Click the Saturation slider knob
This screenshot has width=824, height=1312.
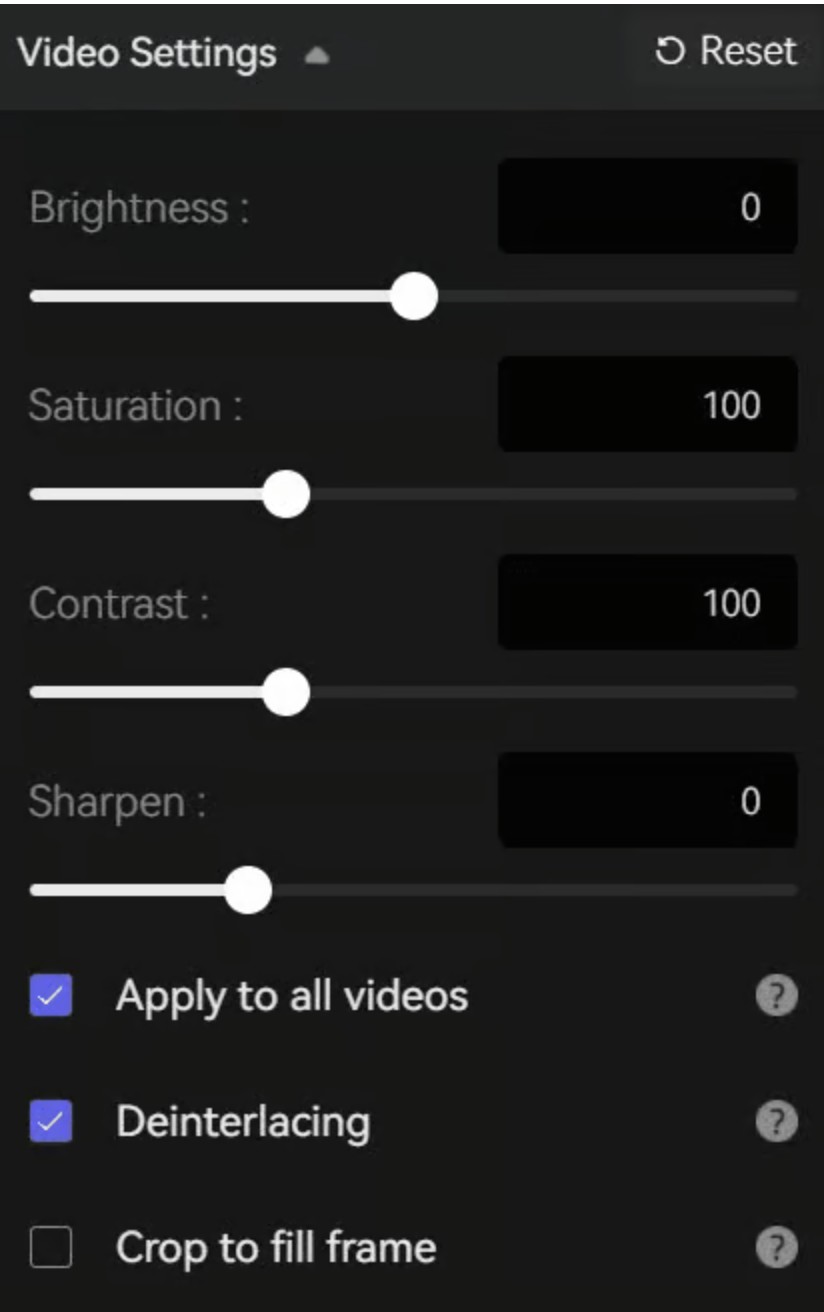(286, 494)
